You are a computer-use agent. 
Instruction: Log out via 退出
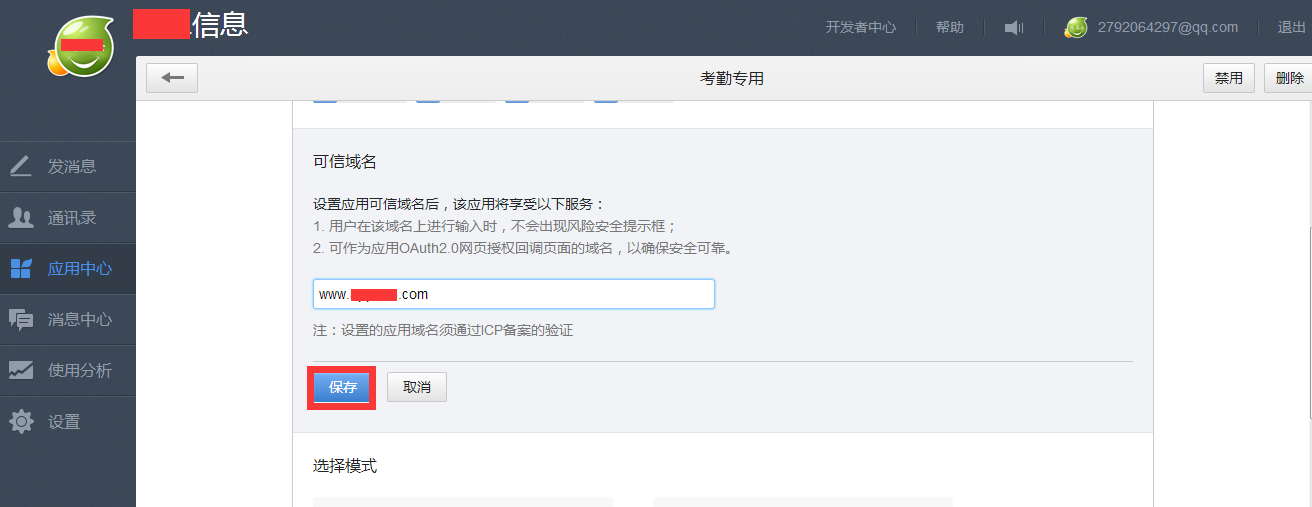point(1291,28)
